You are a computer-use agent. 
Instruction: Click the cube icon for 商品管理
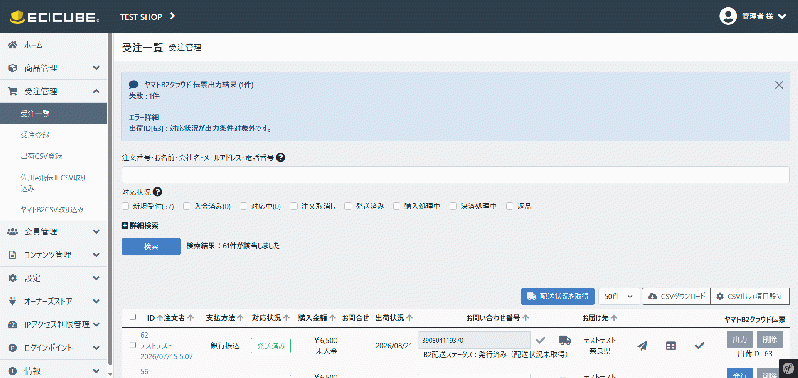13,68
